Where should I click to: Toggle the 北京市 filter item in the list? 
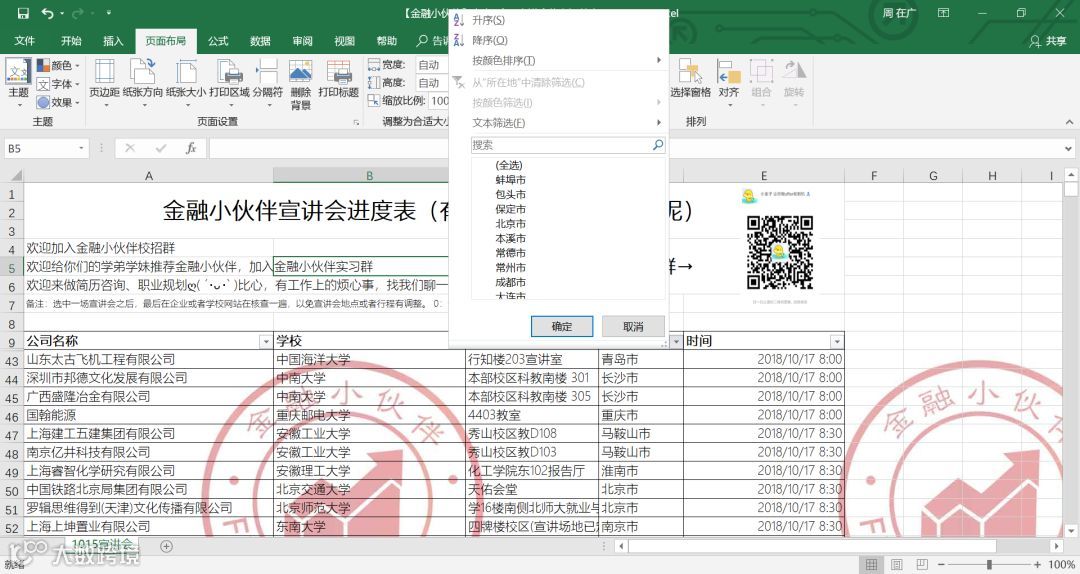coord(510,224)
